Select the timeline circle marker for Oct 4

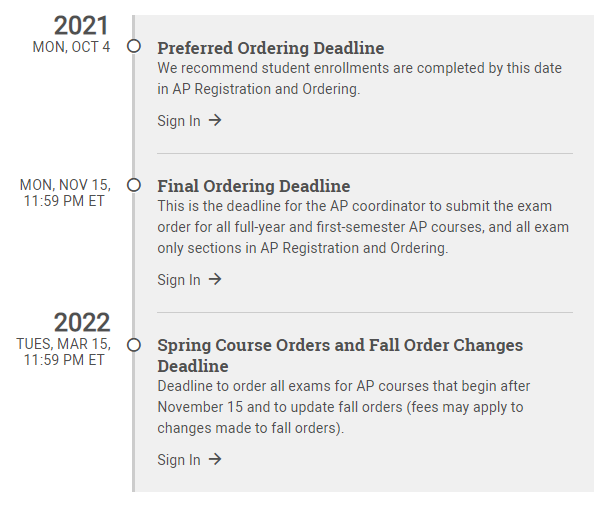coord(134,46)
